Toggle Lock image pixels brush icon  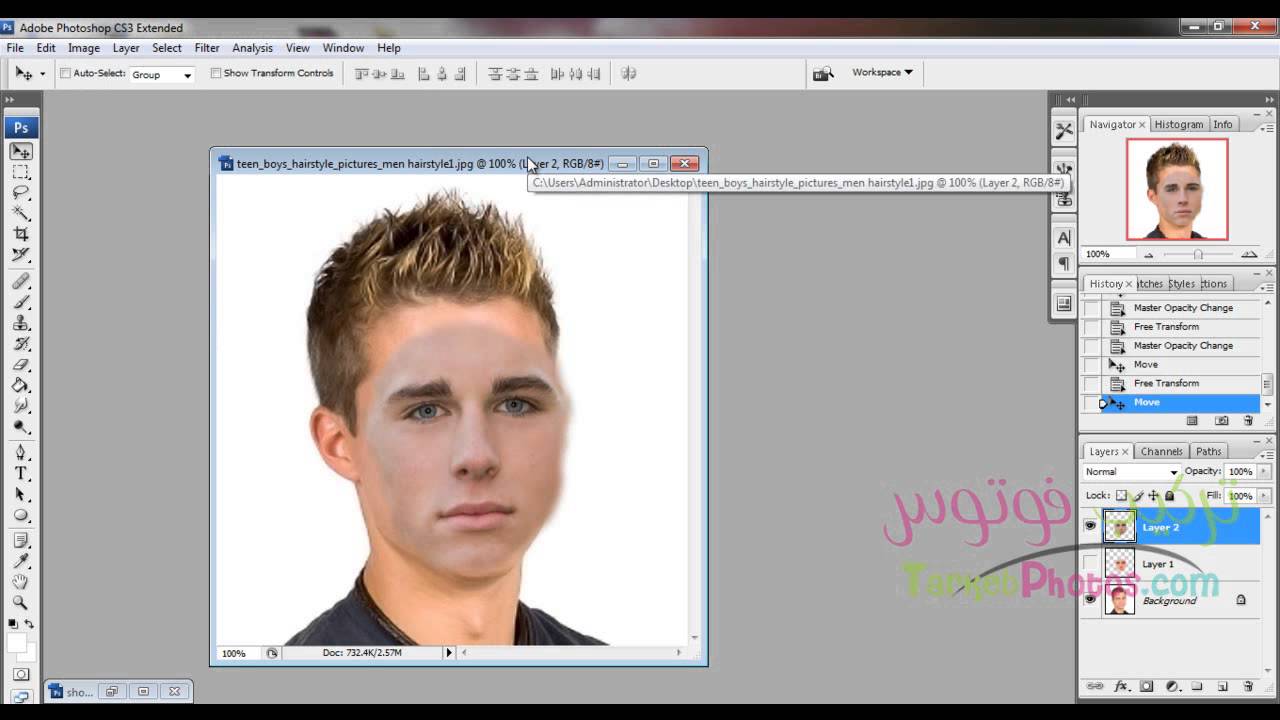(x=1137, y=495)
